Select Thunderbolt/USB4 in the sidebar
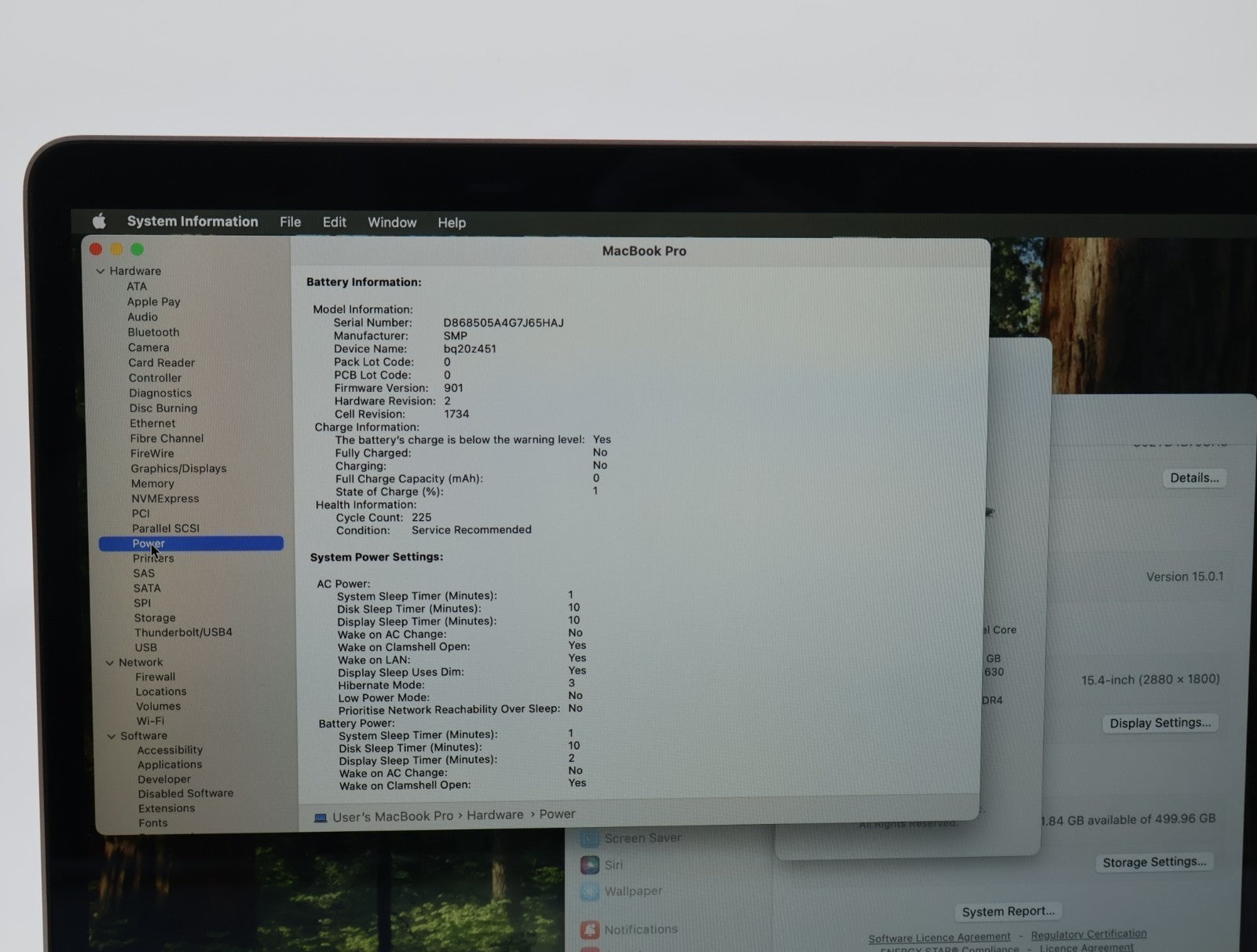 [183, 632]
